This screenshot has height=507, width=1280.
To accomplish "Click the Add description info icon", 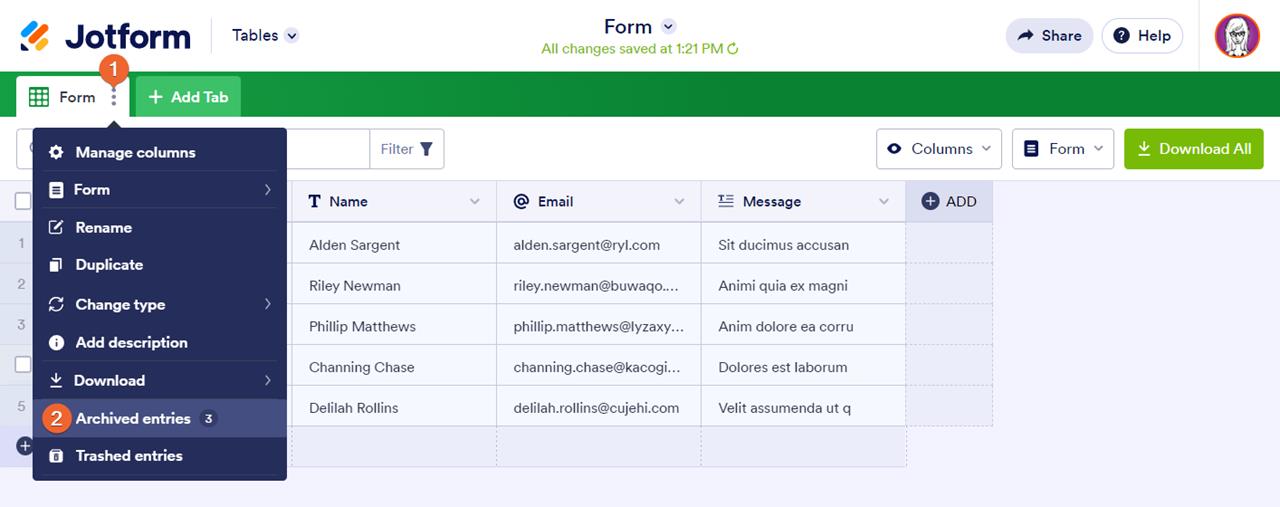I will pos(56,342).
